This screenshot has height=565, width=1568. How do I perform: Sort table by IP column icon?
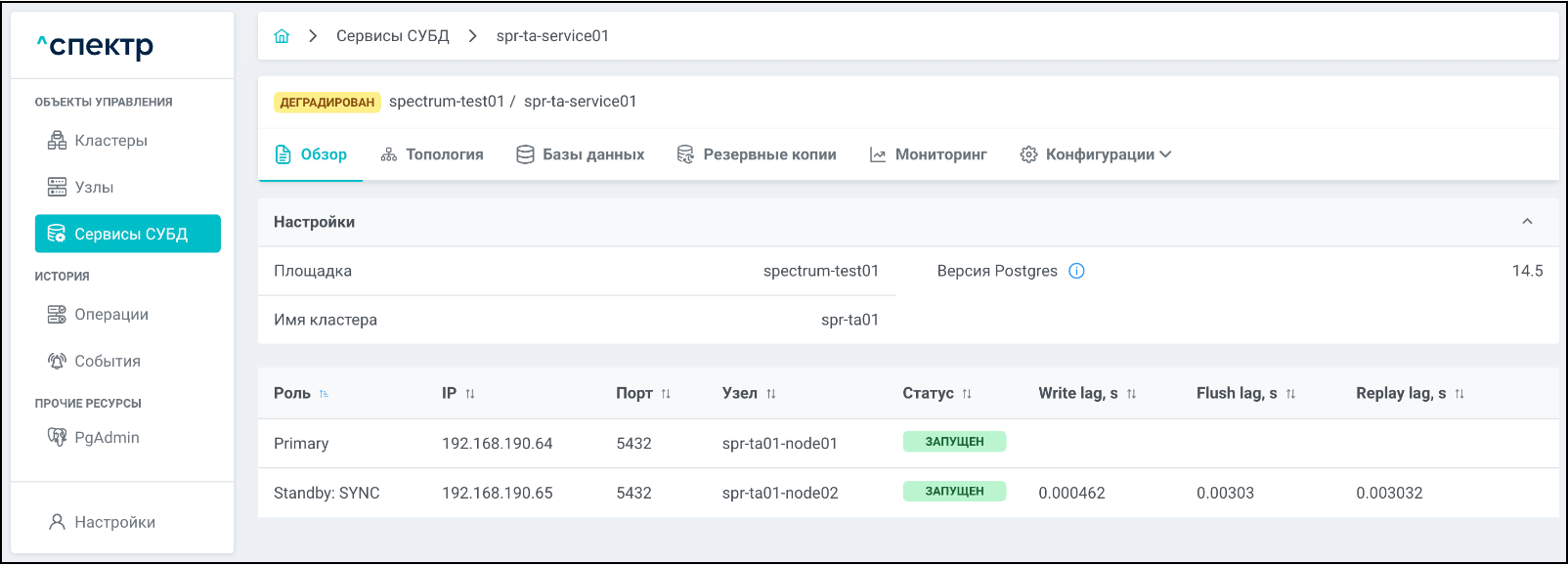click(x=470, y=394)
